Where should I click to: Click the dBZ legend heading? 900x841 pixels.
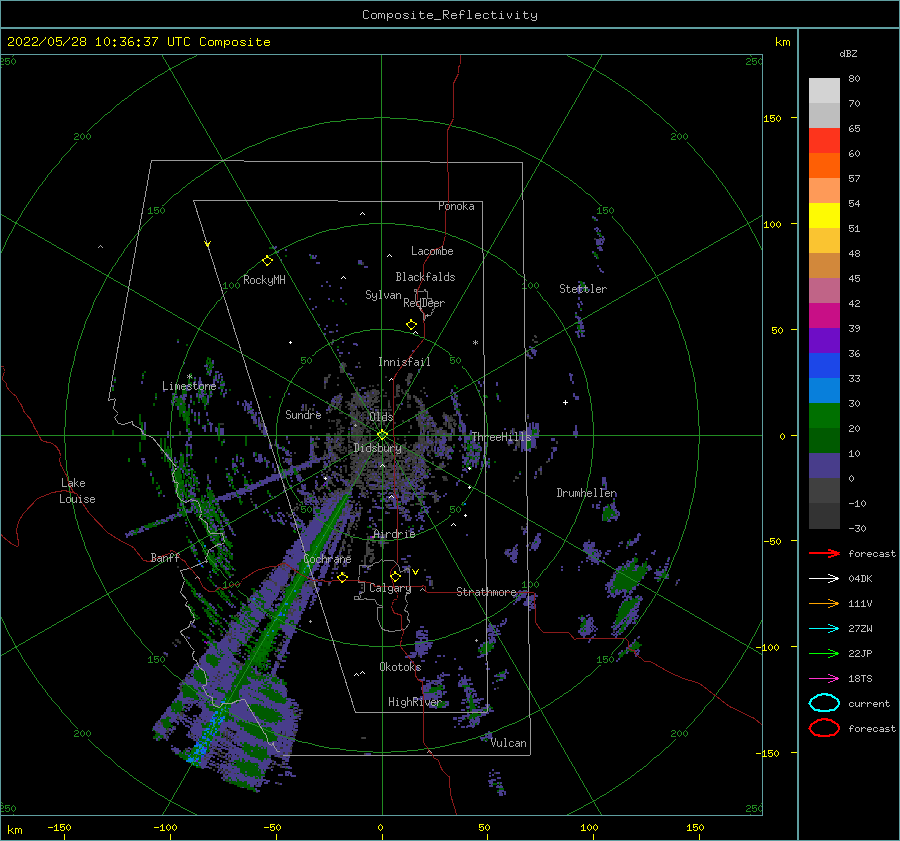tap(848, 53)
